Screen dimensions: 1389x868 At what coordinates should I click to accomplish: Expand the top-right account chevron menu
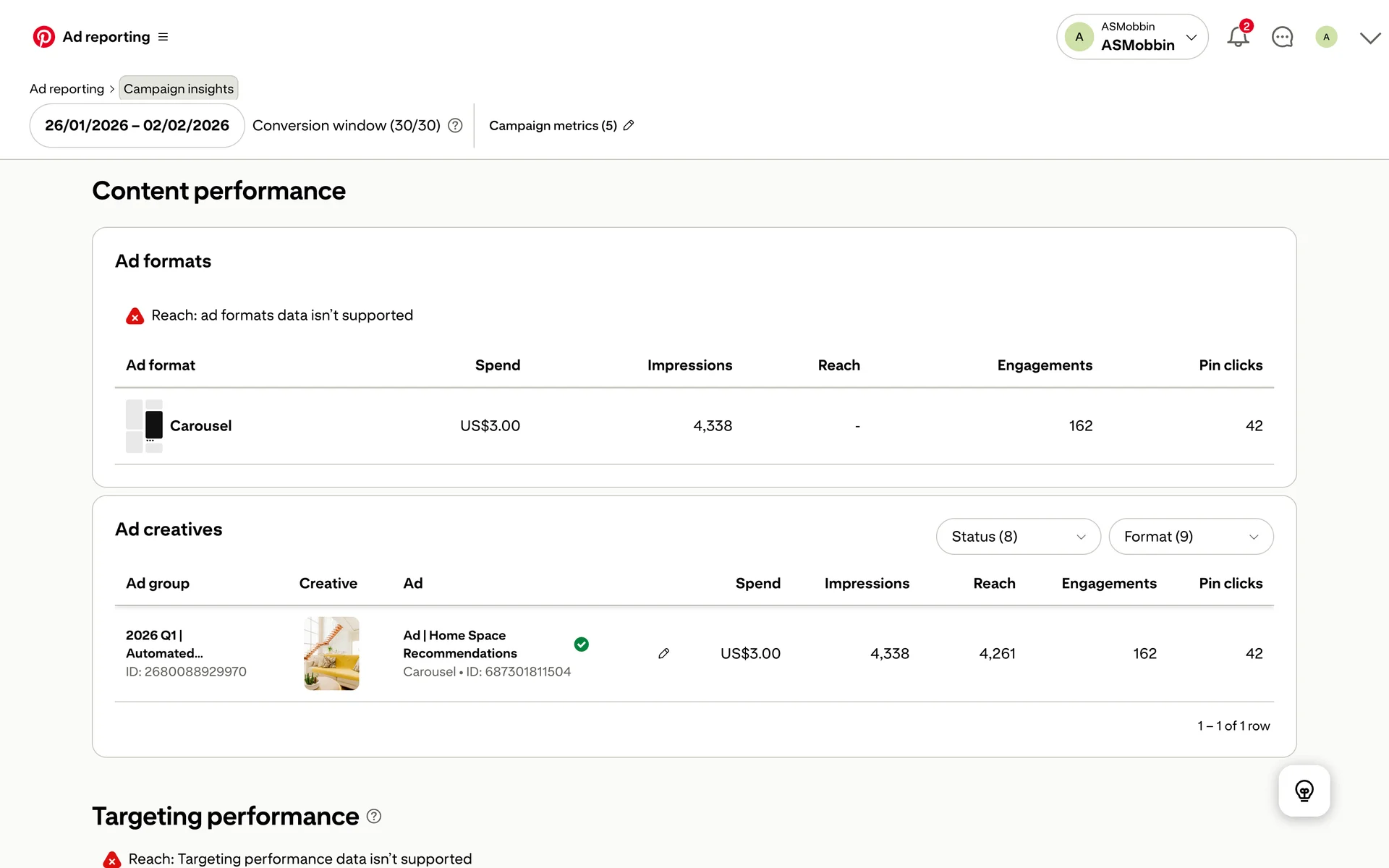point(1369,38)
